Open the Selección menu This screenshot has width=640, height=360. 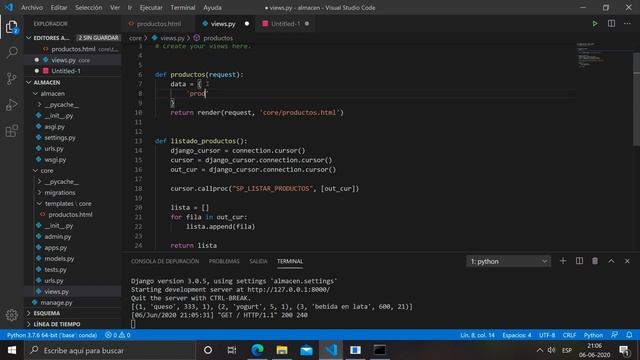click(89, 7)
